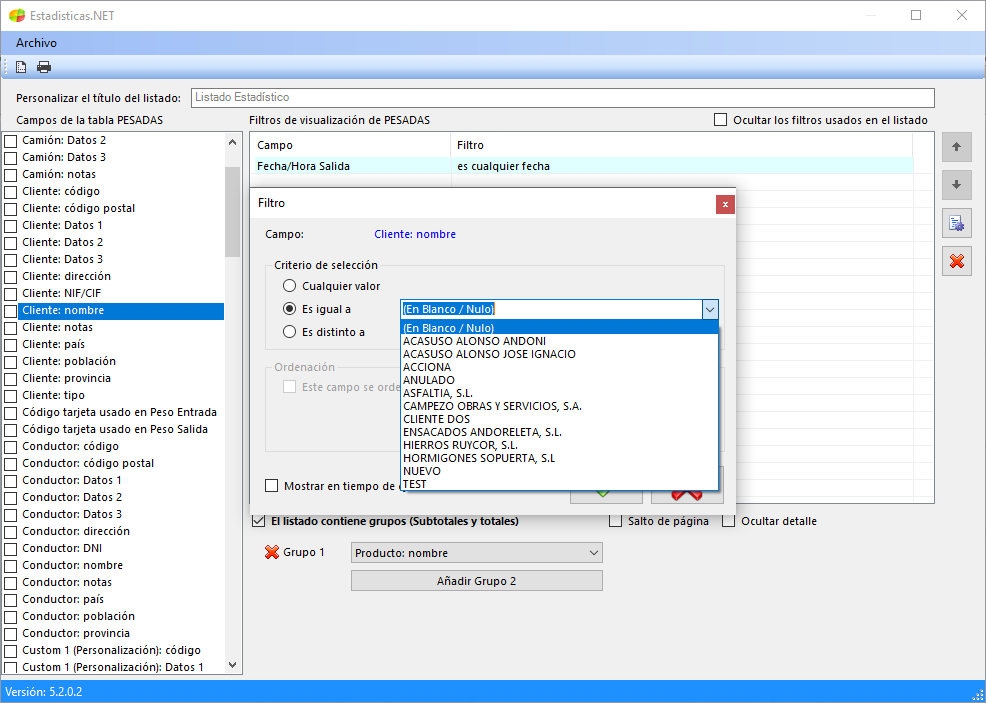This screenshot has height=703, width=986.
Task: Select 'Cliente: dirección' in the field list
Action: coord(67,277)
